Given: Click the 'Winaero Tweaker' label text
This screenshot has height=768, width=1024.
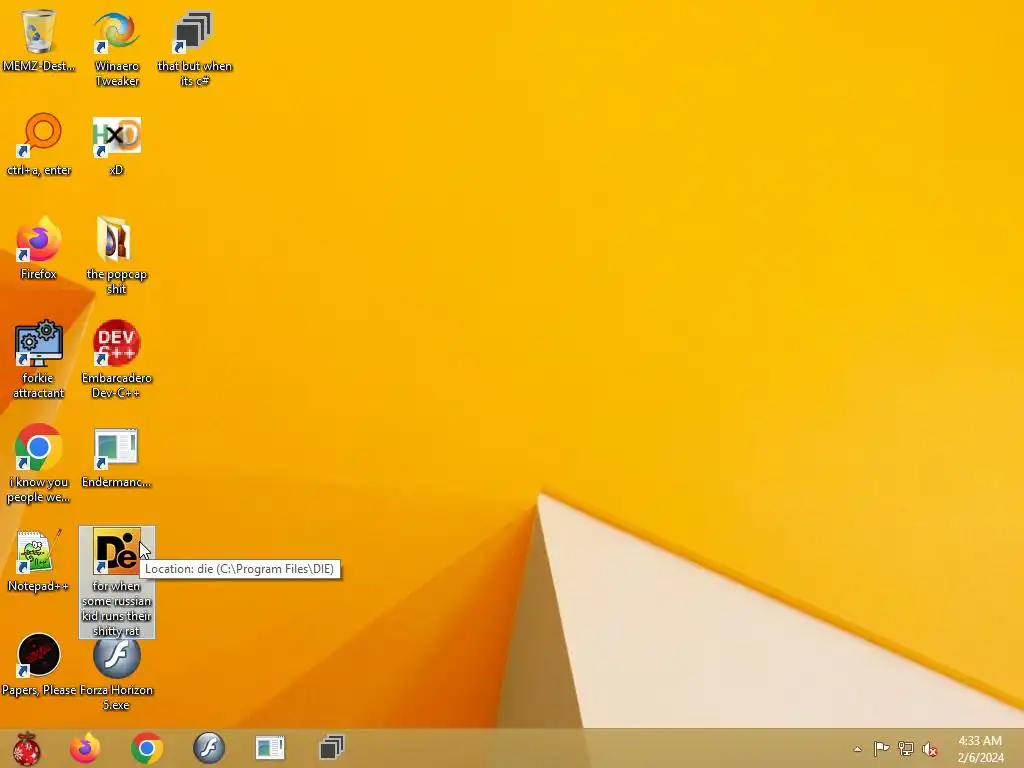Looking at the screenshot, I should pos(117,73).
